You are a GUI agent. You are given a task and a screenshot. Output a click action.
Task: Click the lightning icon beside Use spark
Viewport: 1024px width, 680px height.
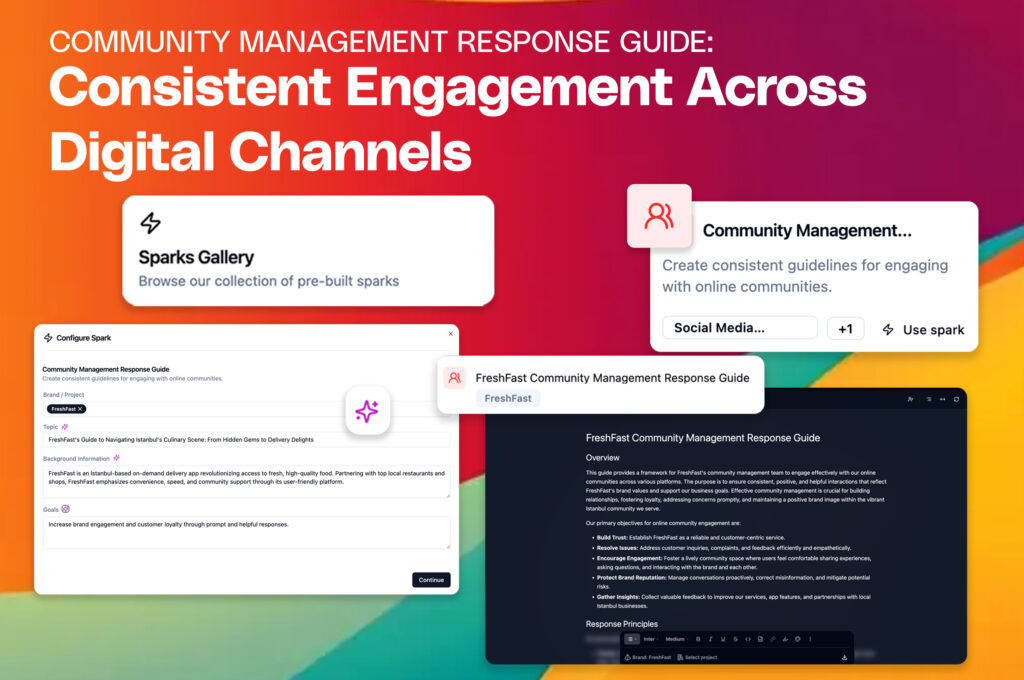[888, 329]
